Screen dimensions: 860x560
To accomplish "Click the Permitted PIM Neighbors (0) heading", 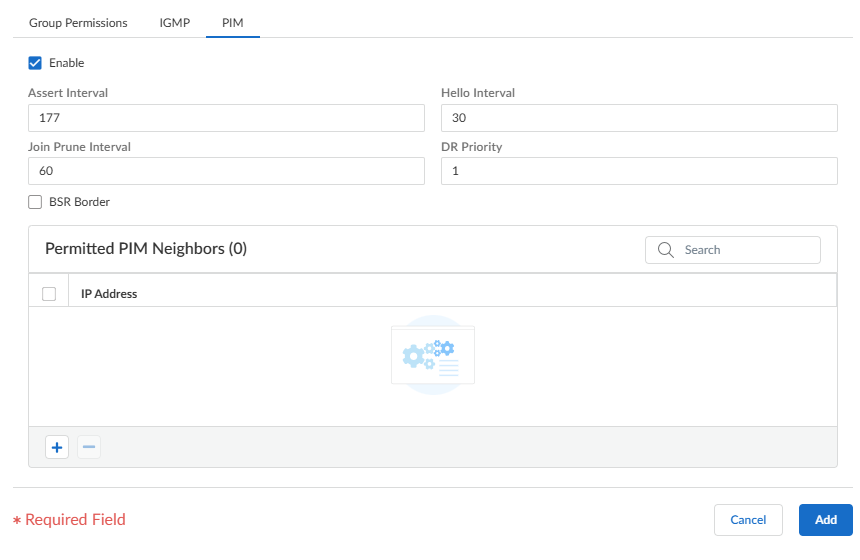I will (x=146, y=249).
